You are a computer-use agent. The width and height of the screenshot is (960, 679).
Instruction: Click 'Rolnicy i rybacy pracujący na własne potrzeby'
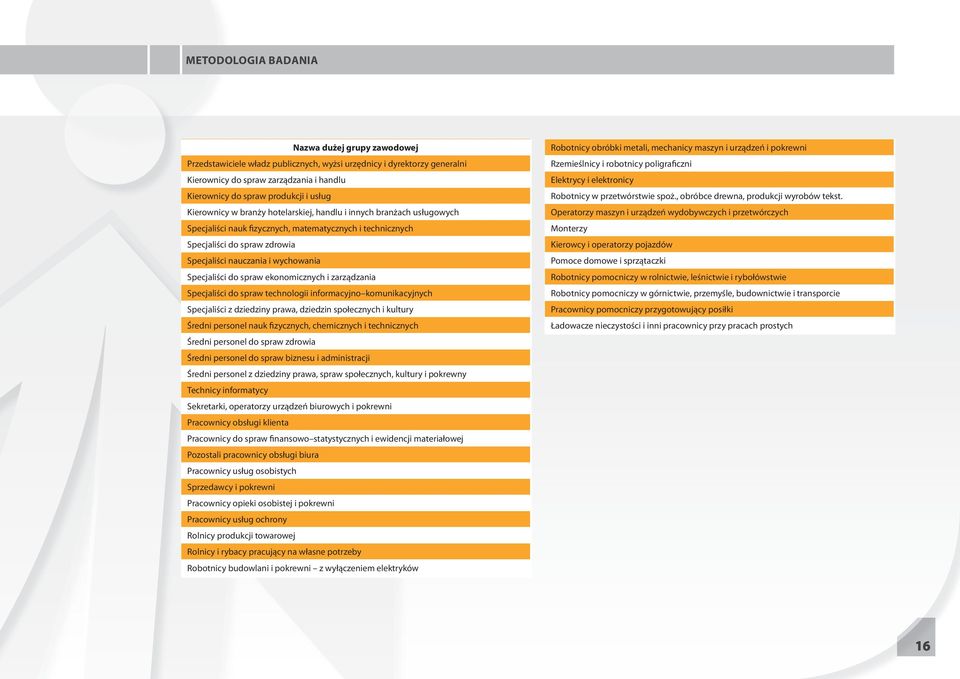click(x=355, y=552)
